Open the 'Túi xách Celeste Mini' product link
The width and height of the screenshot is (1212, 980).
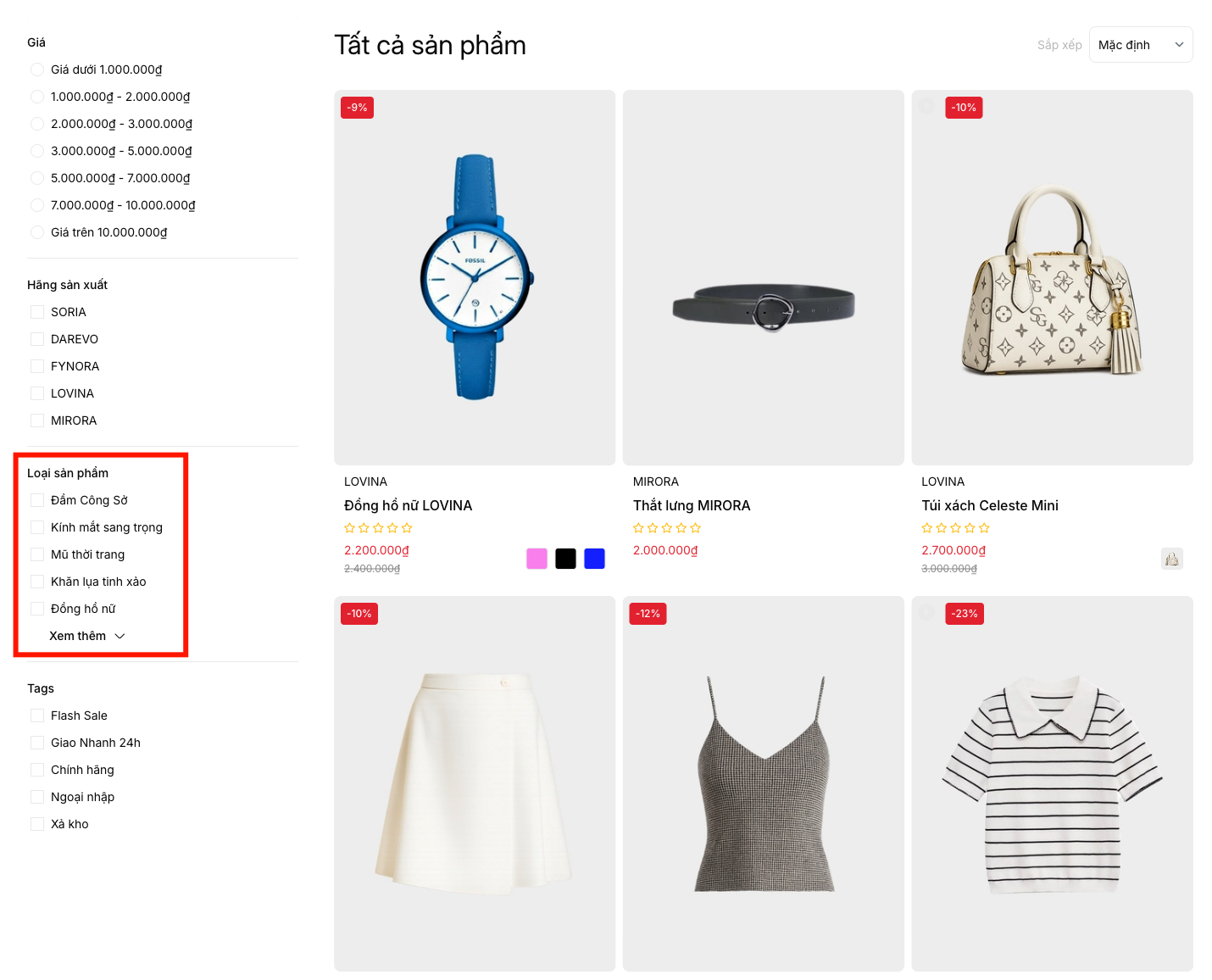click(x=989, y=505)
